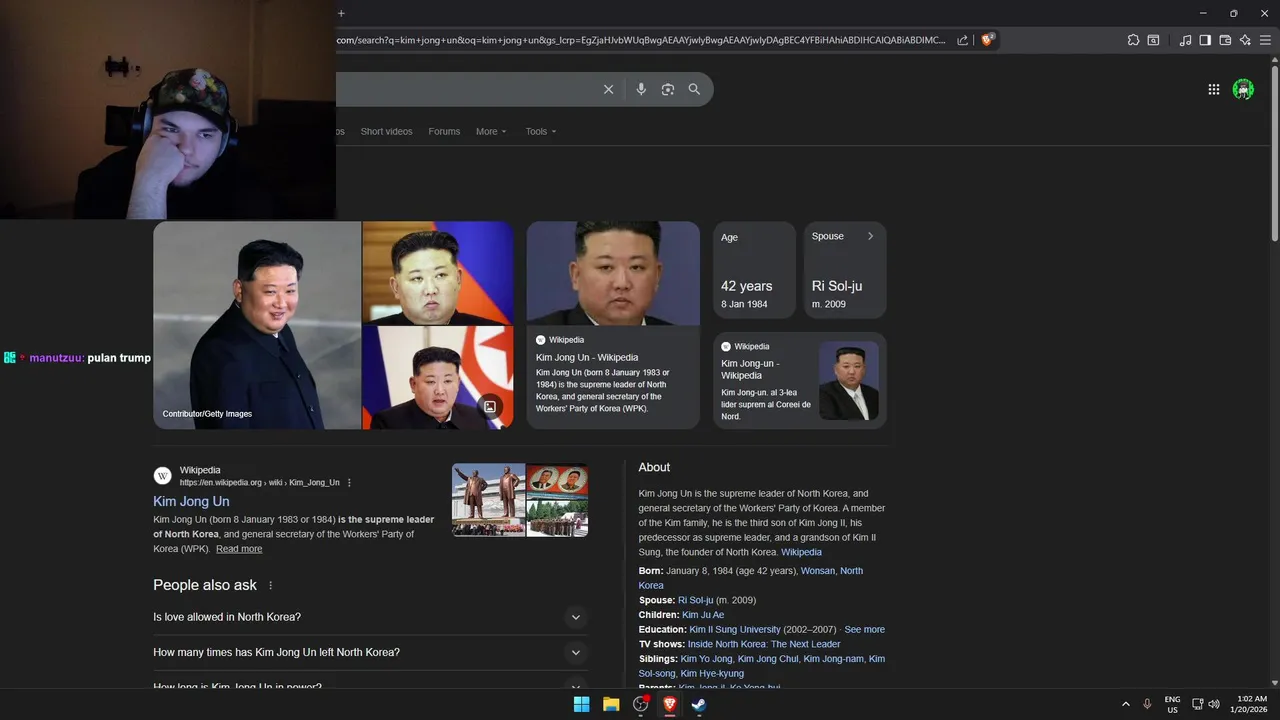The height and width of the screenshot is (720, 1280).
Task: Open the Ri Sol-ju spouse link
Action: pos(695,601)
